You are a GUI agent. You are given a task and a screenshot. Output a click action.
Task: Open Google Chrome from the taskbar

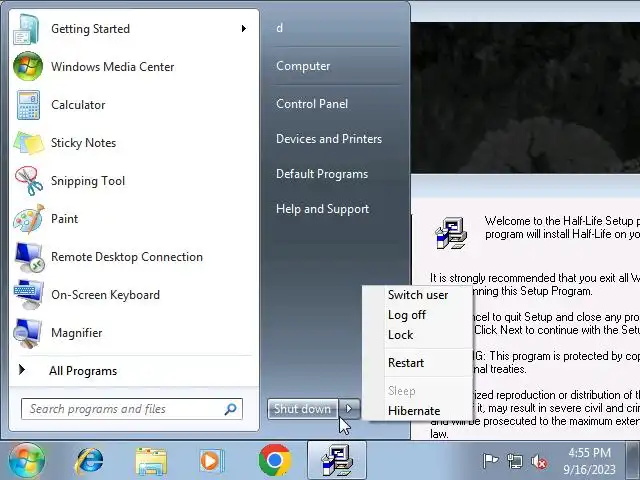[x=275, y=460]
